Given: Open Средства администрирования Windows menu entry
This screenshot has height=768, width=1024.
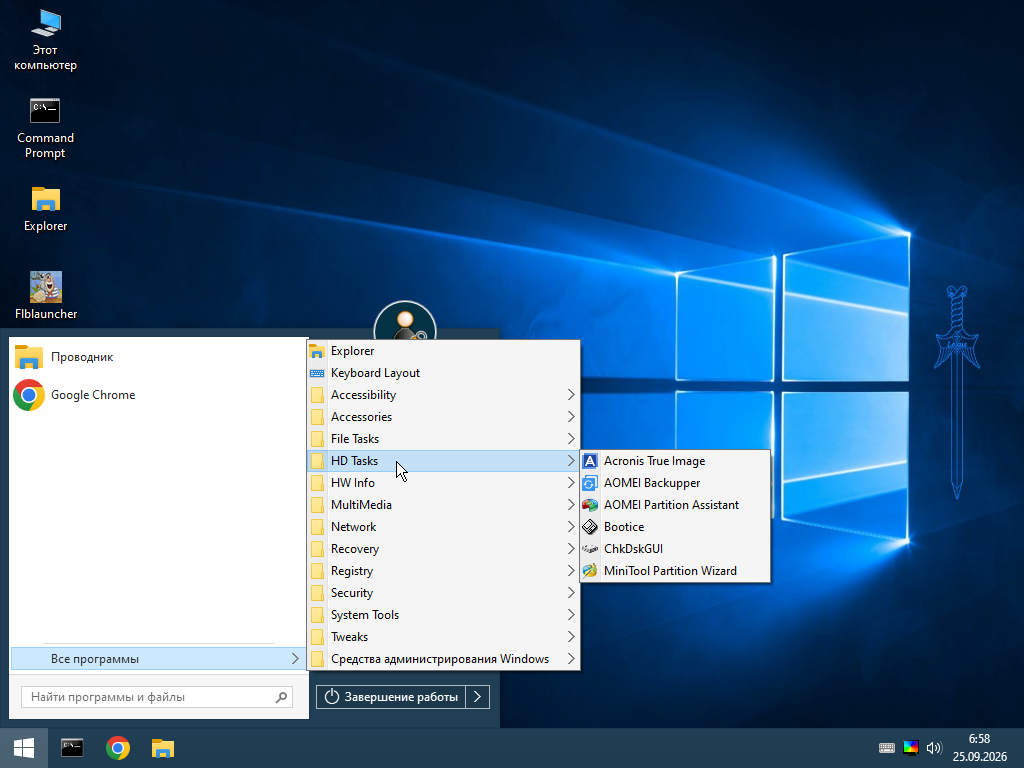Looking at the screenshot, I should point(443,658).
